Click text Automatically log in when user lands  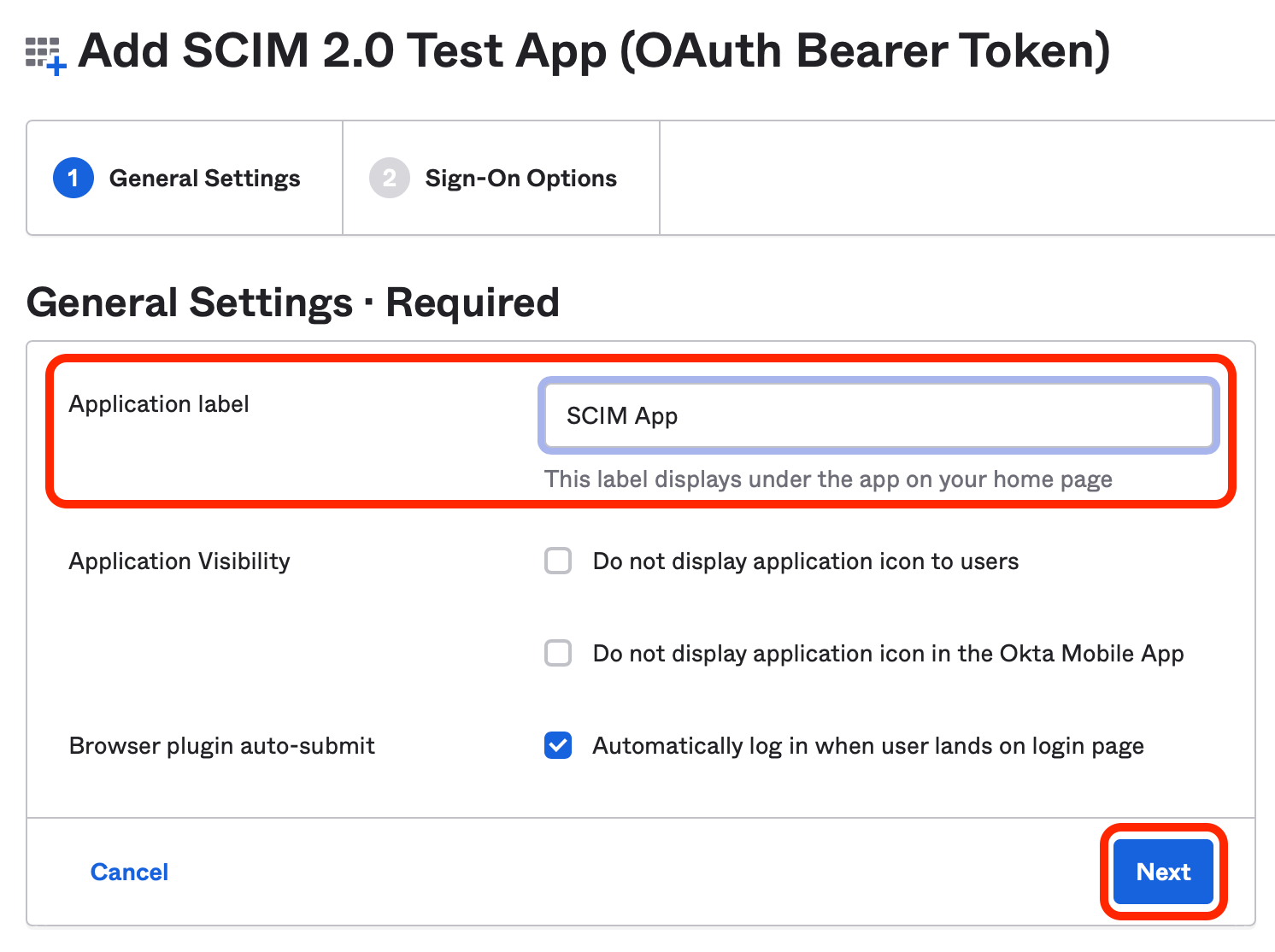coord(868,746)
